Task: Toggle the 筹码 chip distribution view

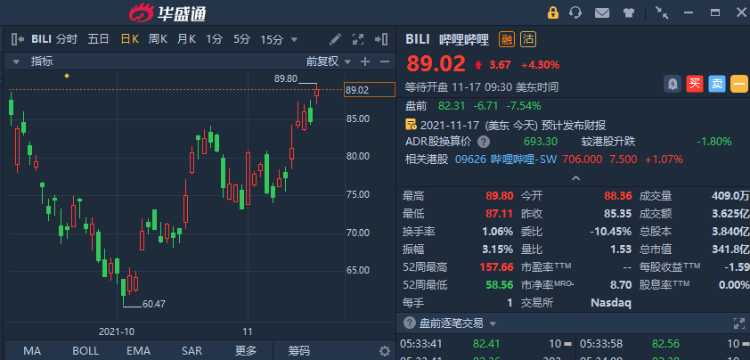Action: [x=299, y=351]
